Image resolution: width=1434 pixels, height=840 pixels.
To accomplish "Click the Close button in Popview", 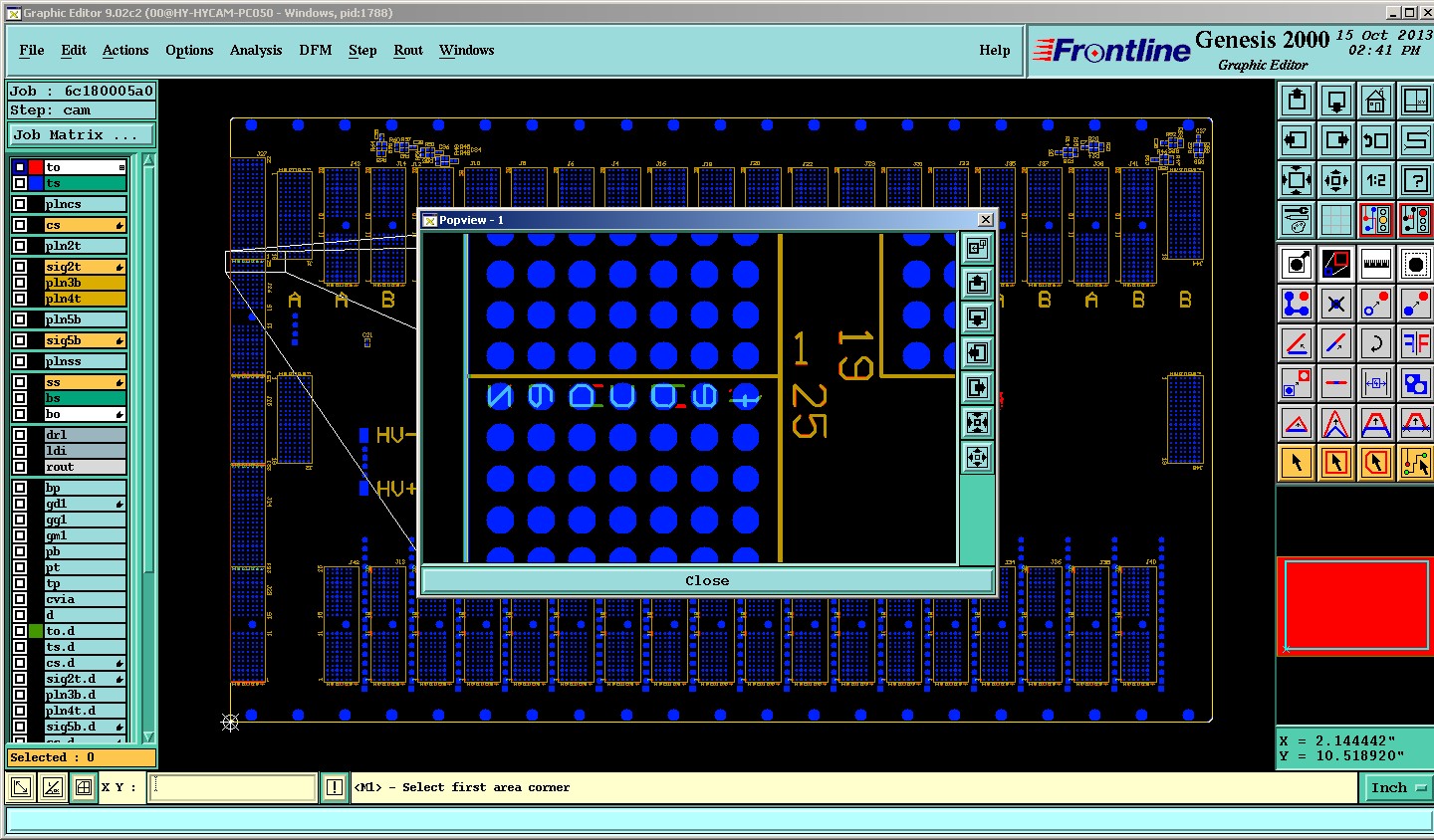I will [707, 580].
